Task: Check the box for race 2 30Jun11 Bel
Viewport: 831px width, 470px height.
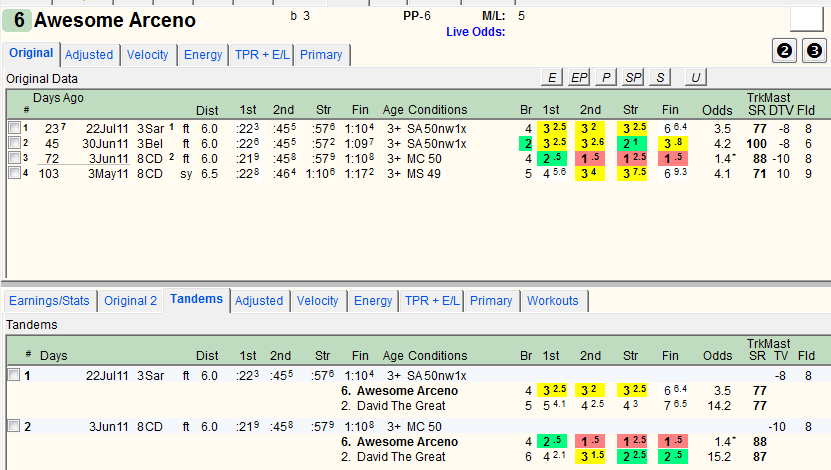Action: tap(14, 143)
